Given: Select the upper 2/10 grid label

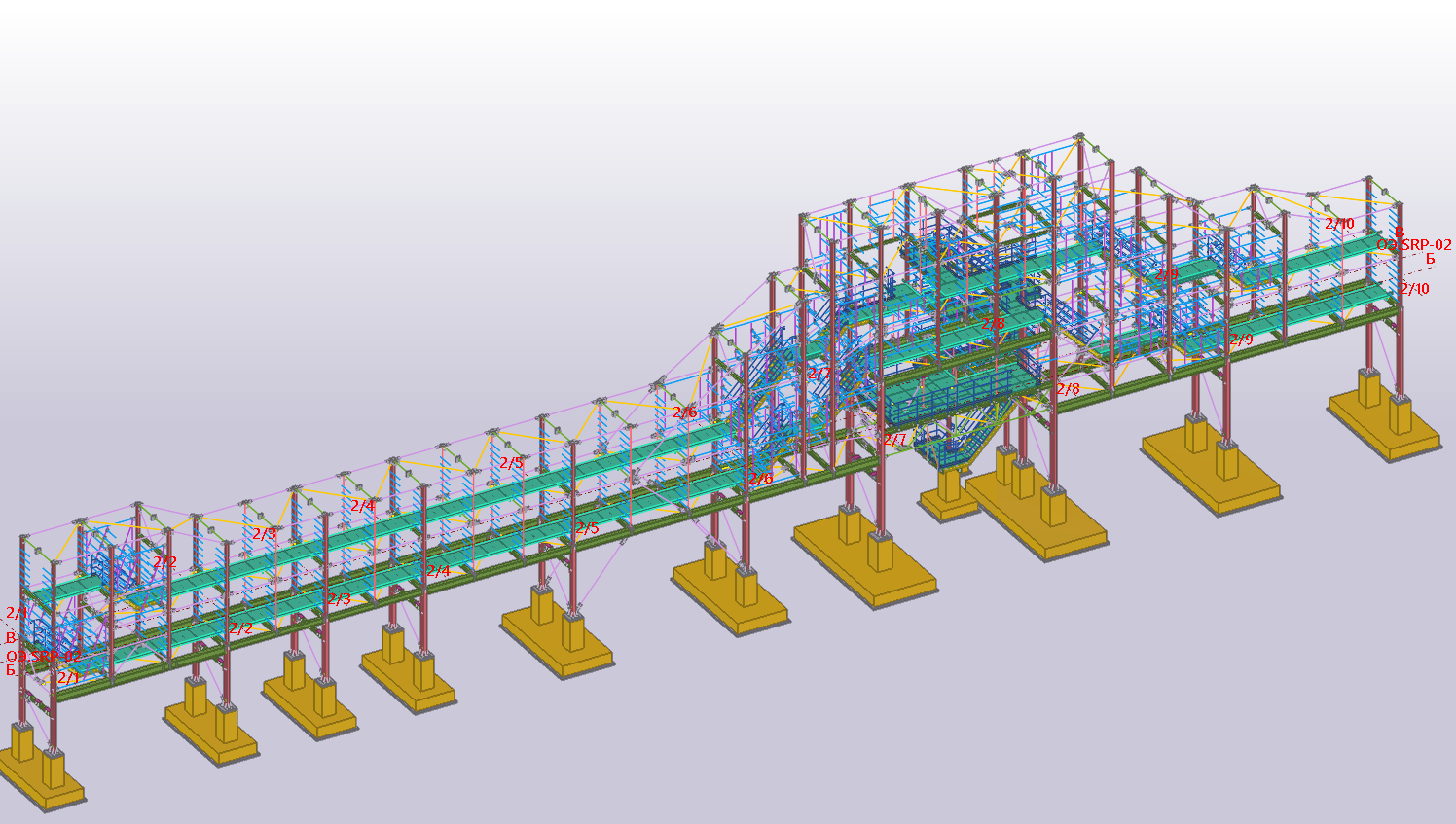Looking at the screenshot, I should [x=1339, y=224].
